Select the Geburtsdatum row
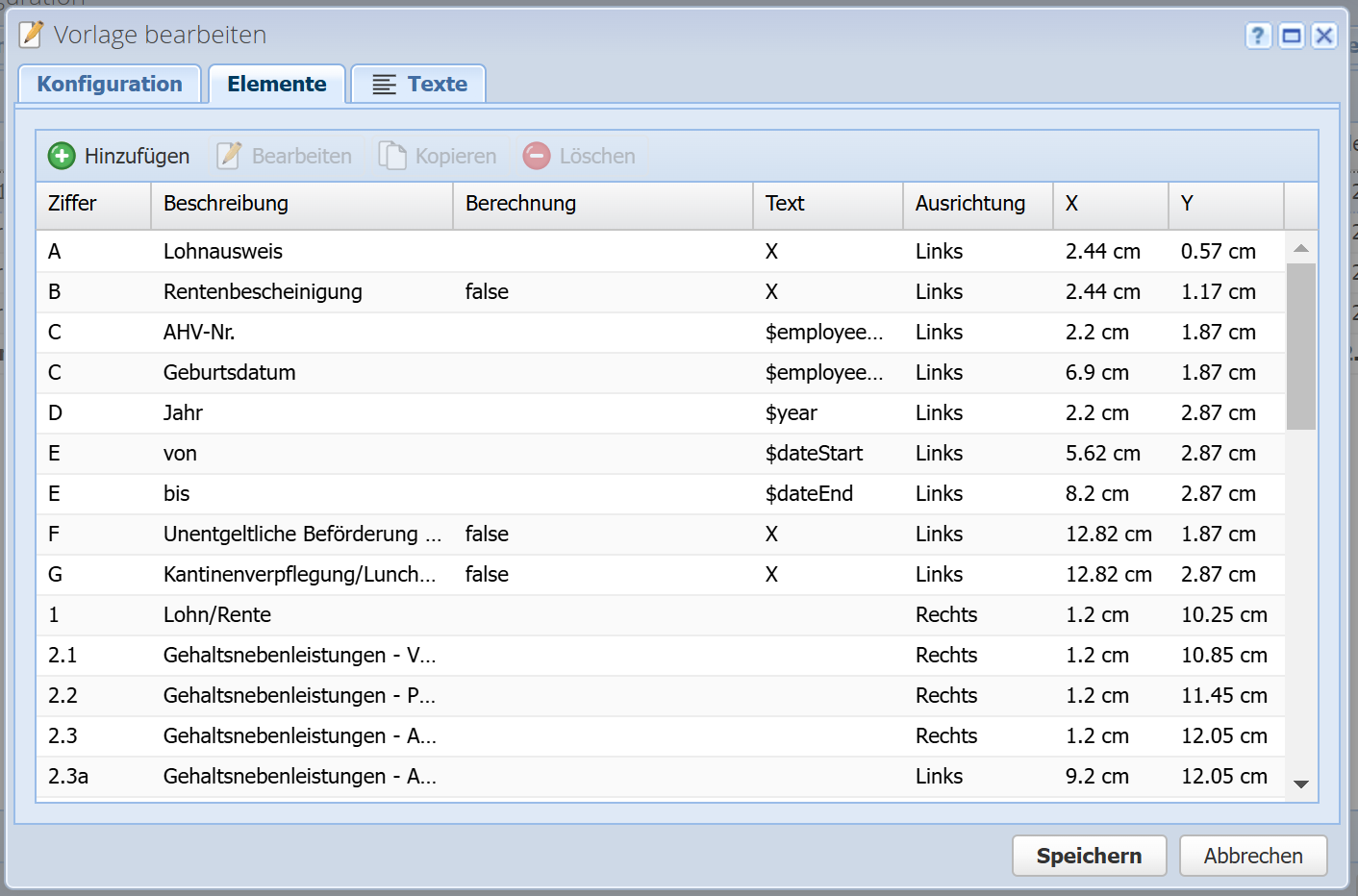The image size is (1358, 896). (x=230, y=373)
